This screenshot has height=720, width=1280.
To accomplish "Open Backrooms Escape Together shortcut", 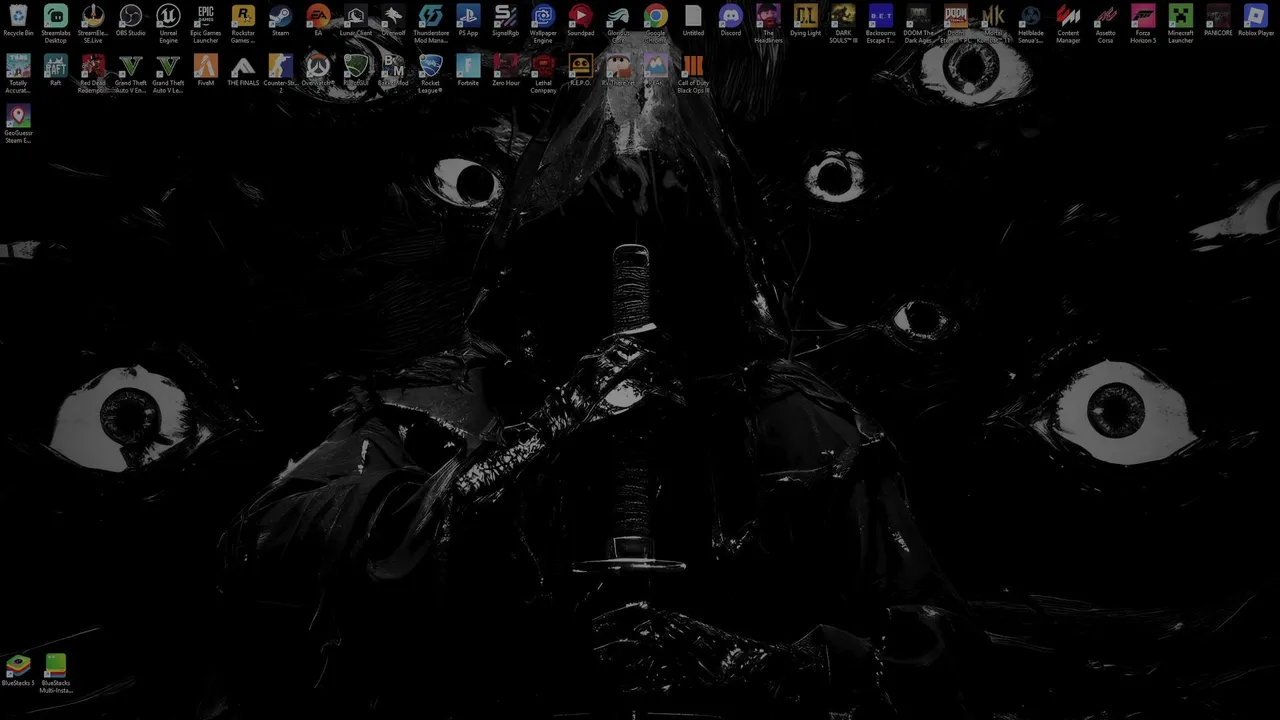I will click(881, 24).
